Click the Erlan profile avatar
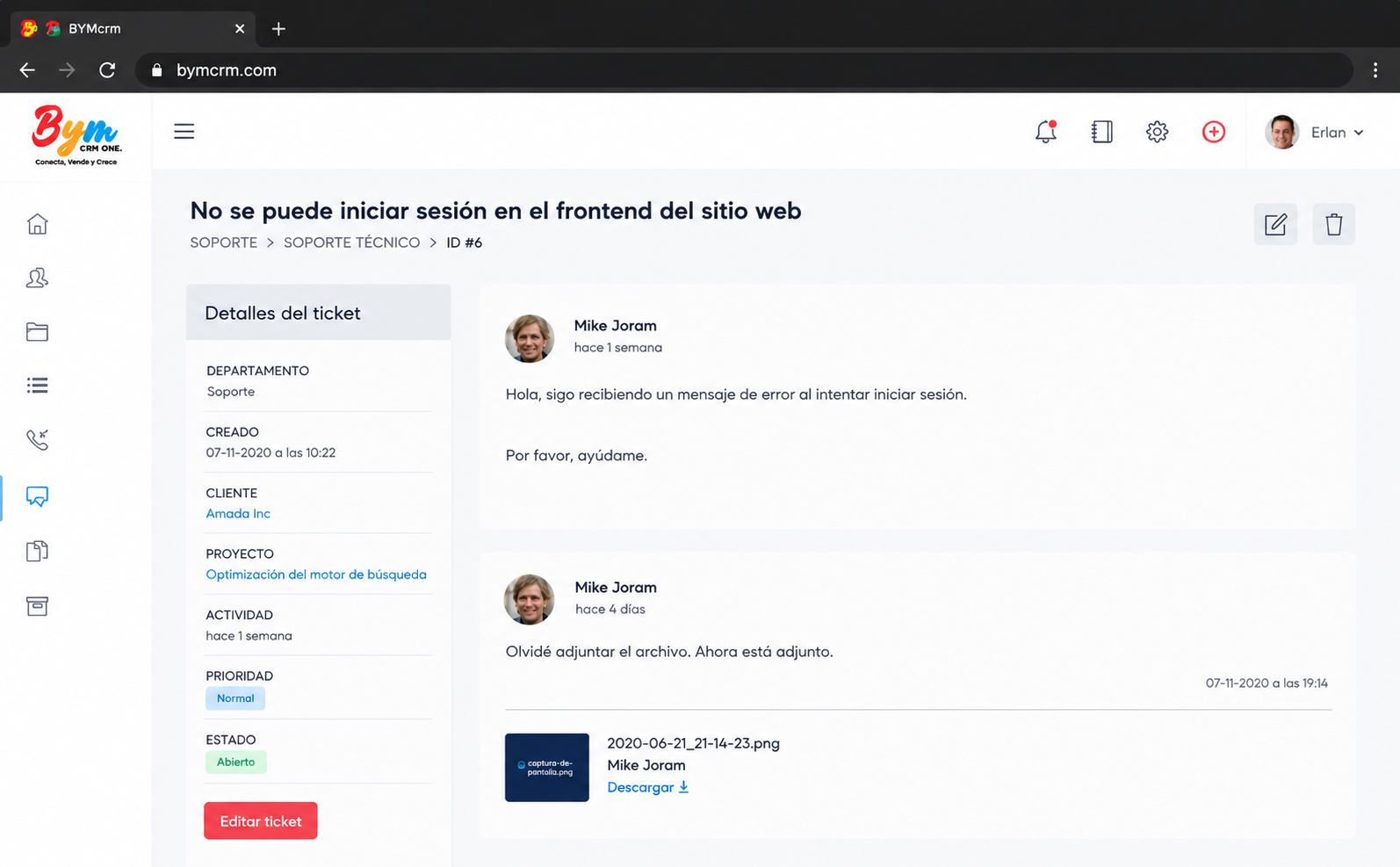The image size is (1400, 867). pyautogui.click(x=1281, y=133)
